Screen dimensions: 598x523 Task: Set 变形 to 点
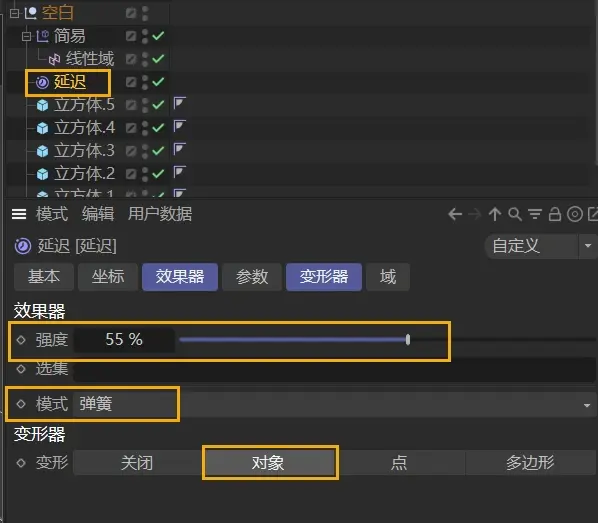pyautogui.click(x=399, y=463)
